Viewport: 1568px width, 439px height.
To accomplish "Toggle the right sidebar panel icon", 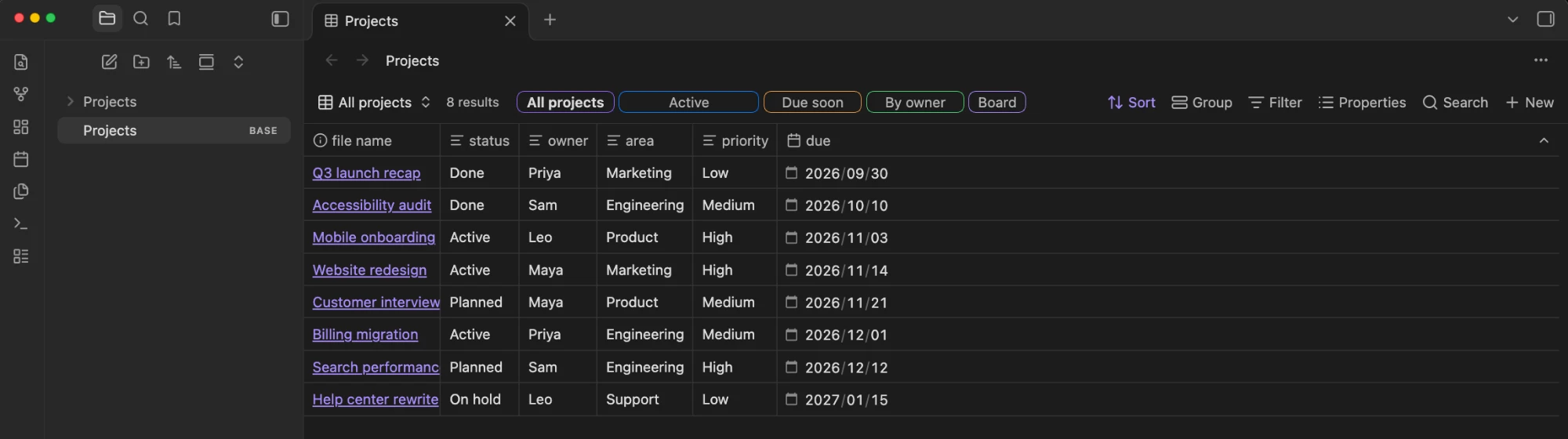I will point(1546,20).
